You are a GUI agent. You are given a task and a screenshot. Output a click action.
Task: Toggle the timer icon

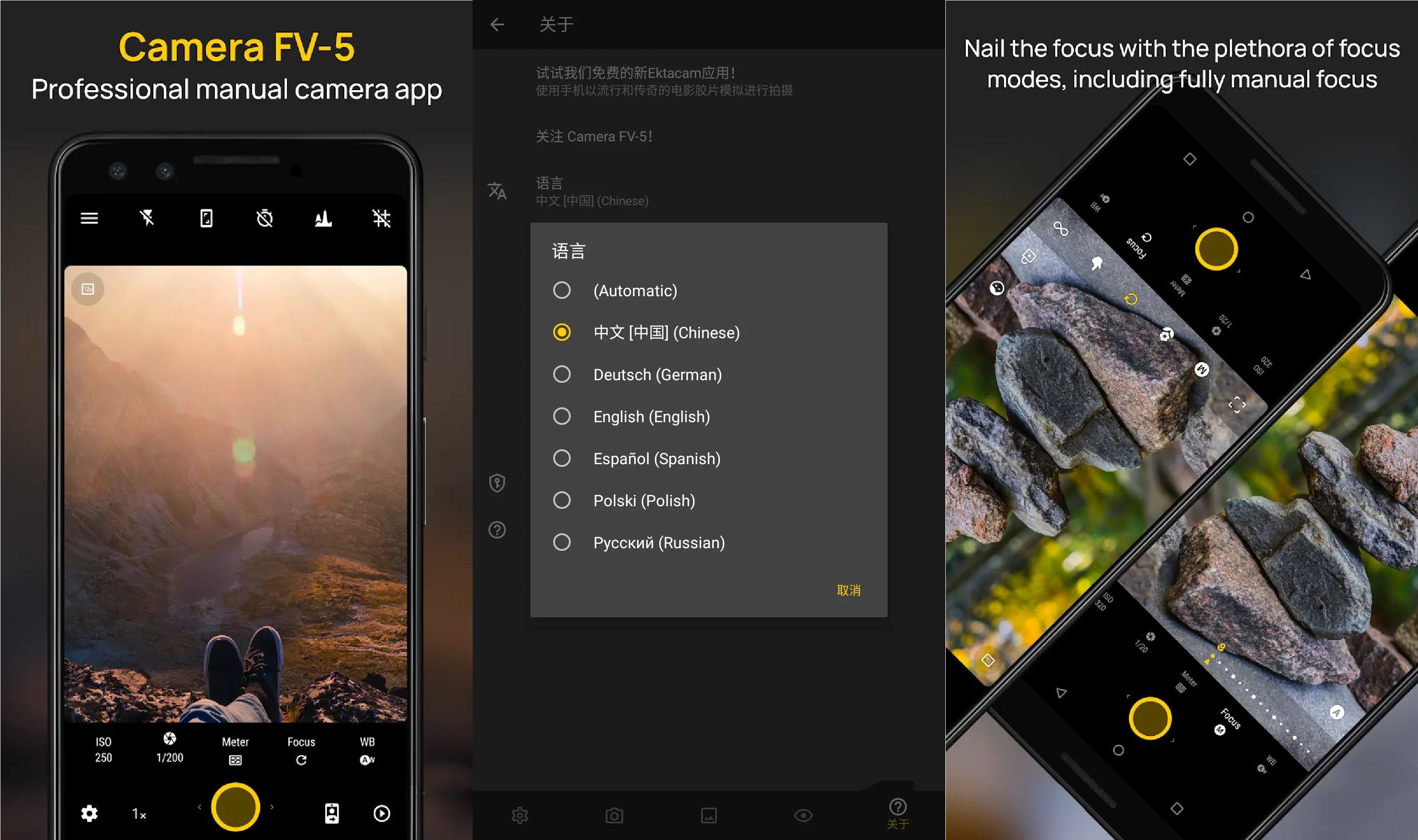coord(265,218)
